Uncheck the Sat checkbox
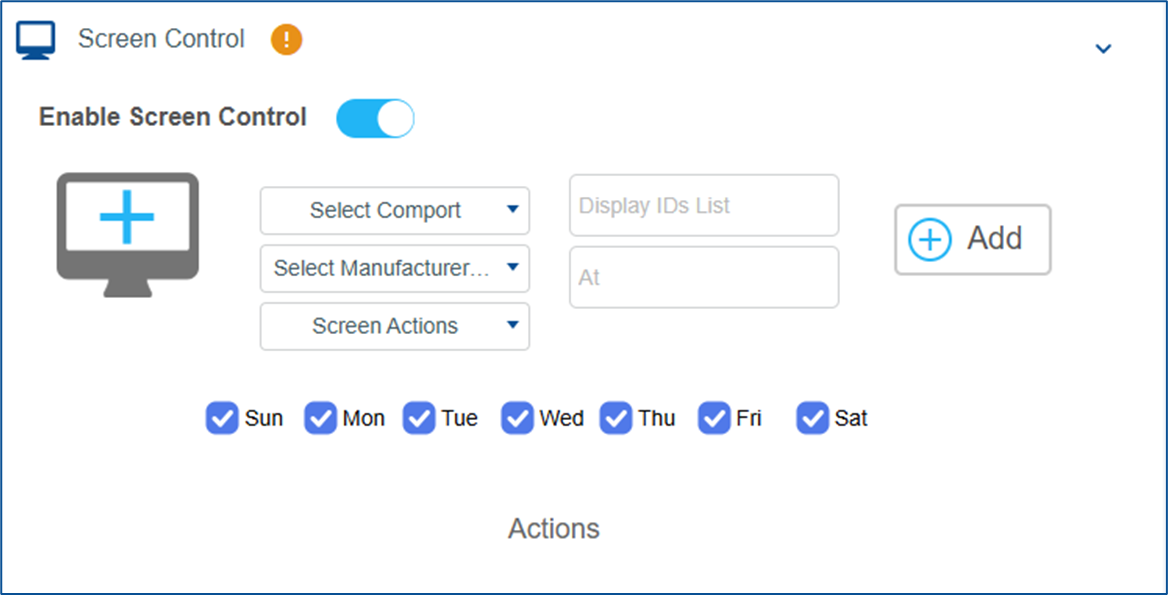This screenshot has width=1168, height=595. (x=812, y=419)
